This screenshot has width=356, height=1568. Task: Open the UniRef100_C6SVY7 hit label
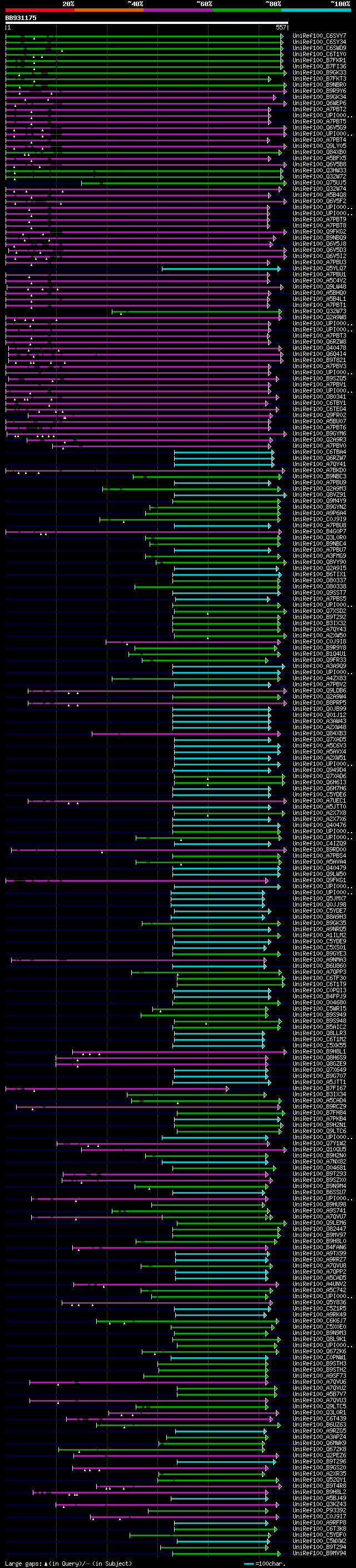pos(319,36)
